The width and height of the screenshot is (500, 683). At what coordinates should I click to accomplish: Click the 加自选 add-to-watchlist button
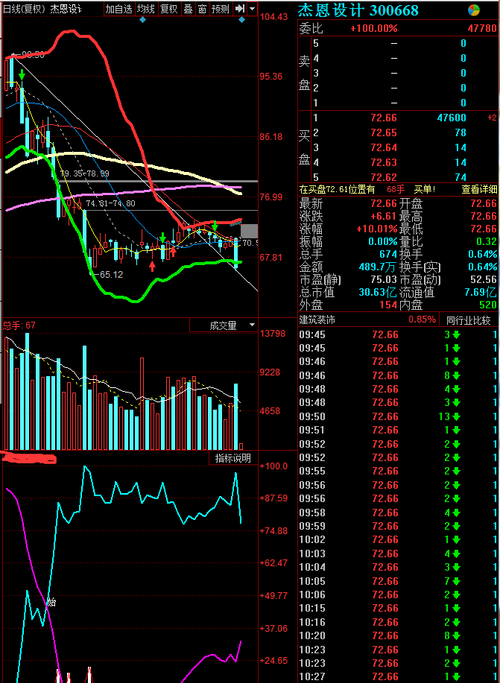coord(119,8)
